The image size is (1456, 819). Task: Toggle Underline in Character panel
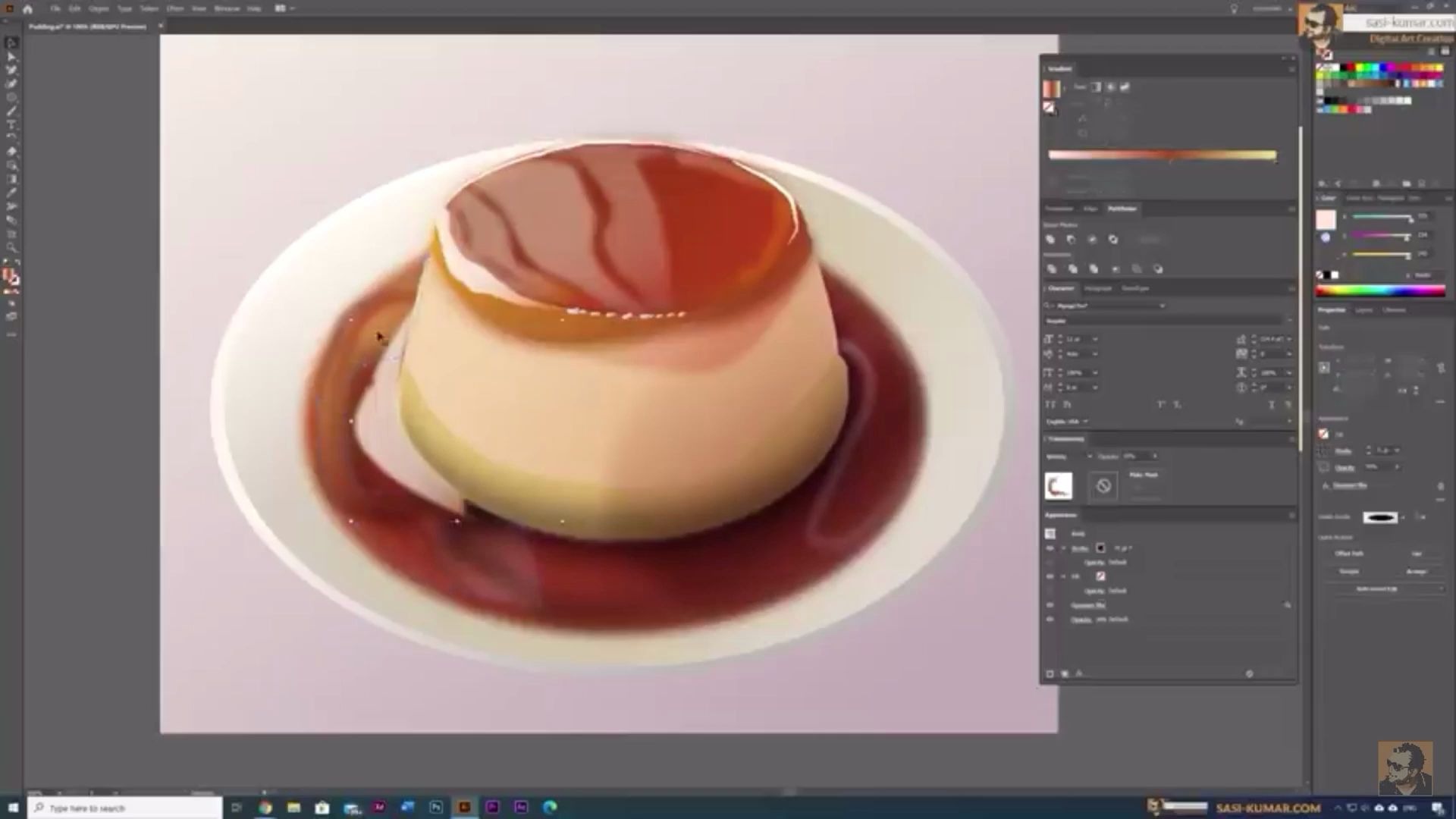1272,405
